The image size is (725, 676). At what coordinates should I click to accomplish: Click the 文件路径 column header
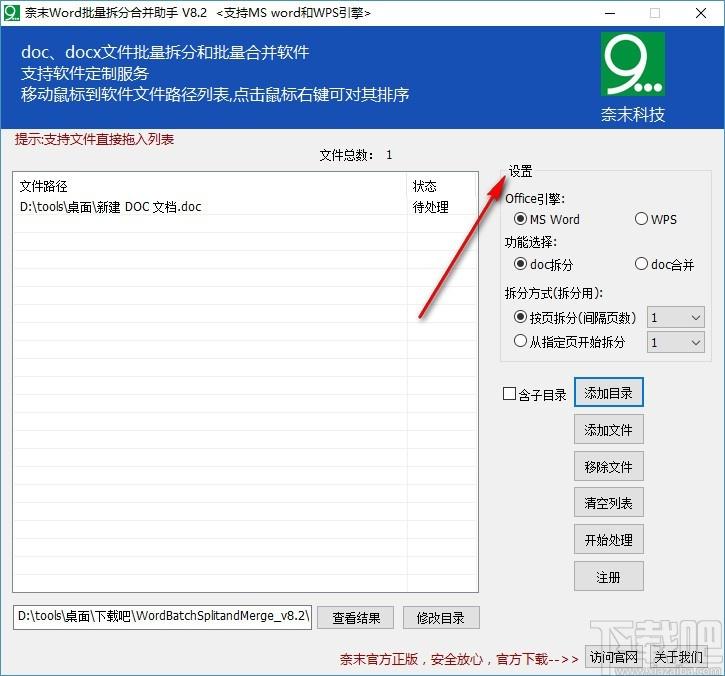(x=210, y=186)
